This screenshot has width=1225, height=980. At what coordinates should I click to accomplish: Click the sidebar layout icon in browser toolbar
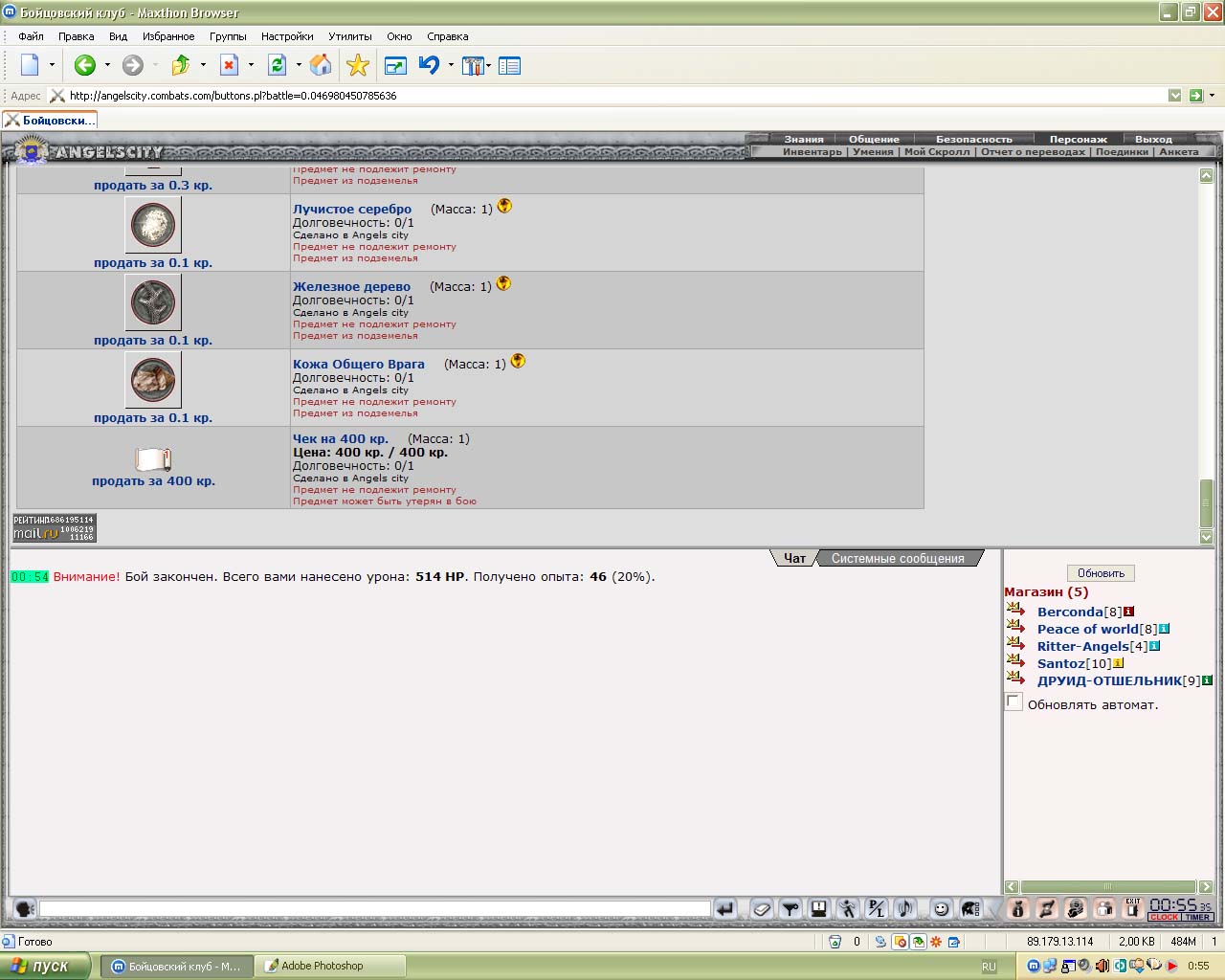pos(509,66)
